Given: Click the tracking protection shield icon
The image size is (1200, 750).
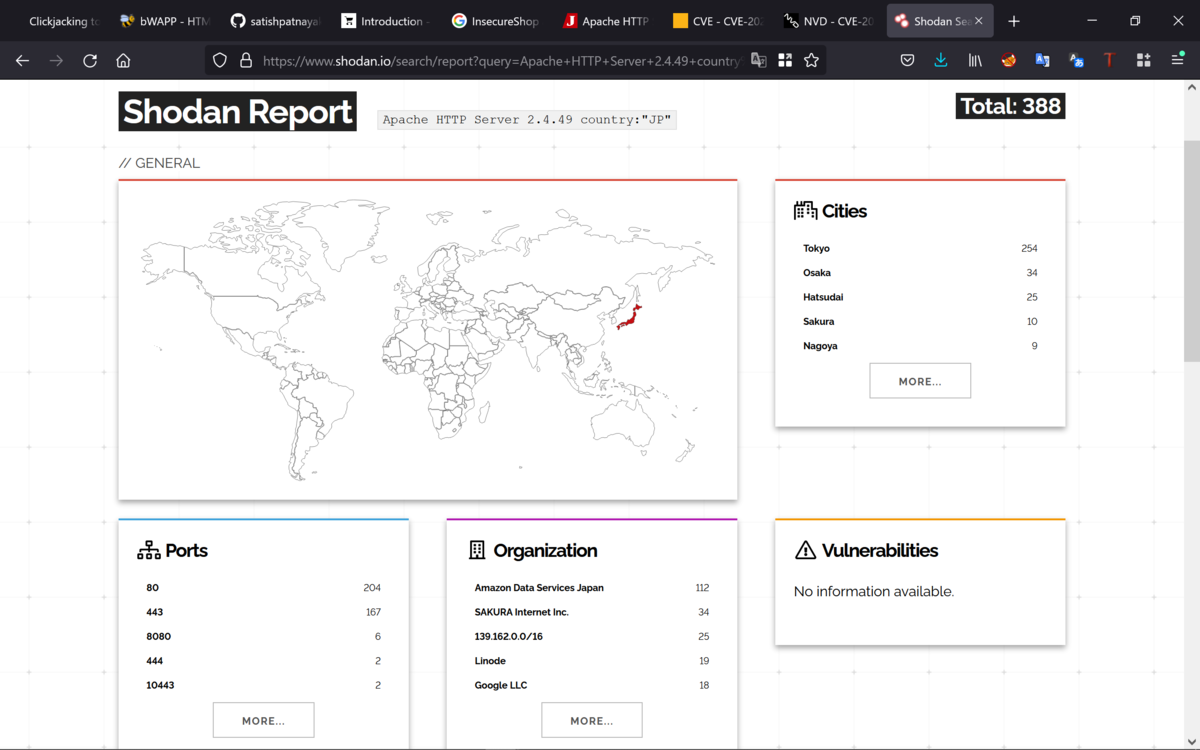Looking at the screenshot, I should tap(220, 61).
